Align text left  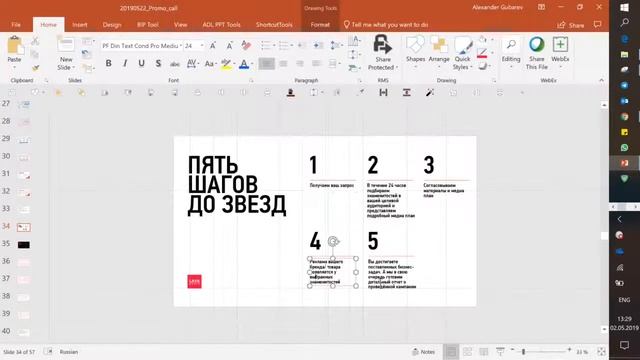[x=267, y=64]
